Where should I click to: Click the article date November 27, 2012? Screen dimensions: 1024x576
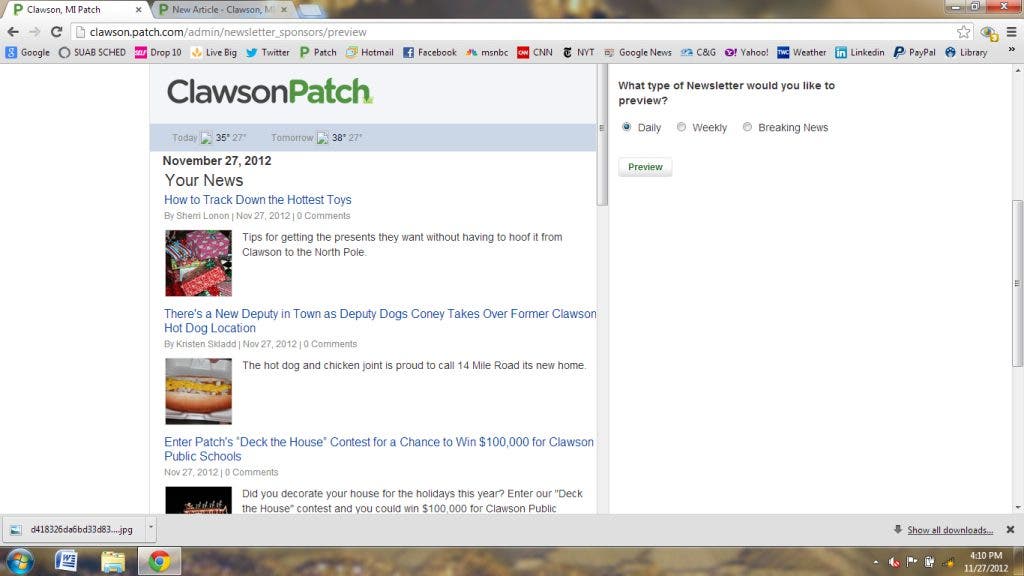coord(217,161)
